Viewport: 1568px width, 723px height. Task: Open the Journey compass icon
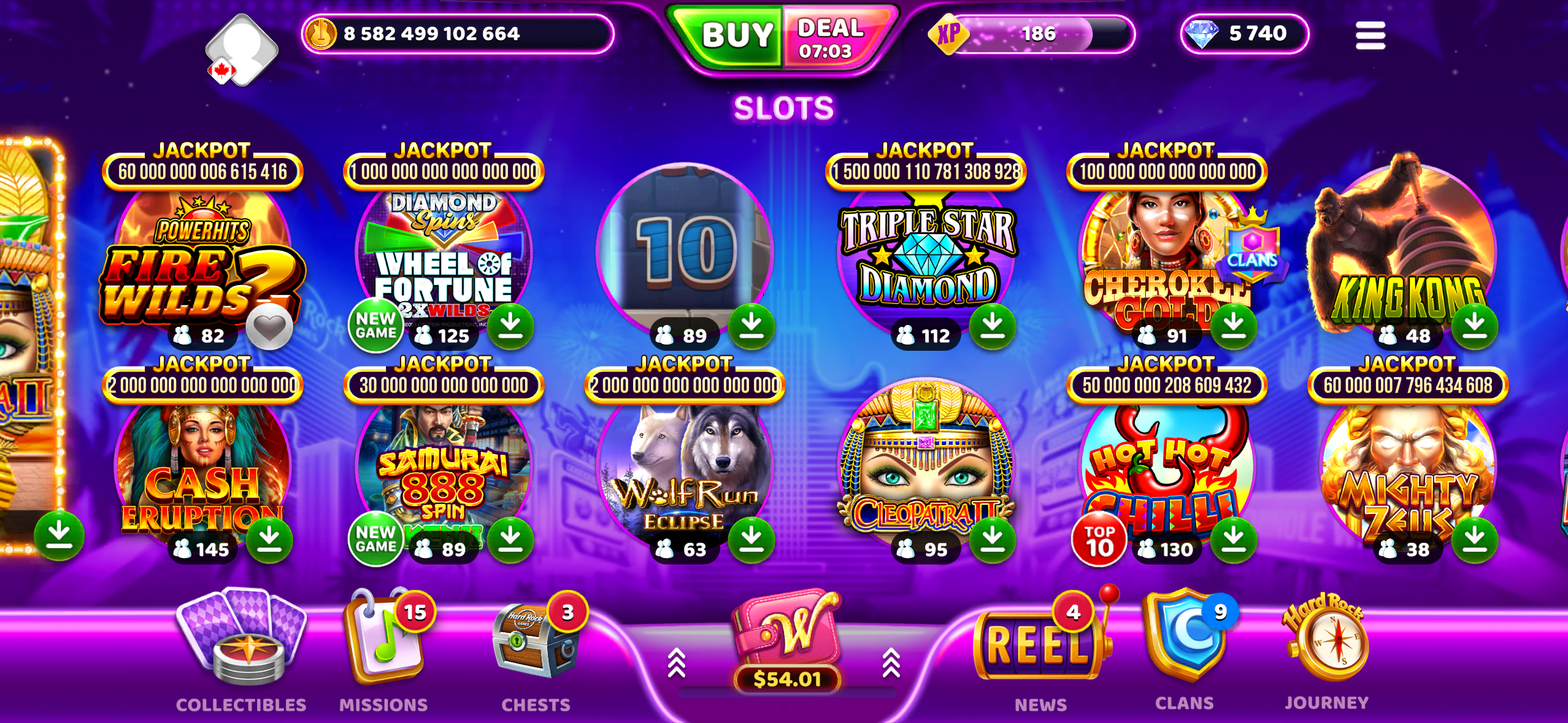click(x=1328, y=637)
